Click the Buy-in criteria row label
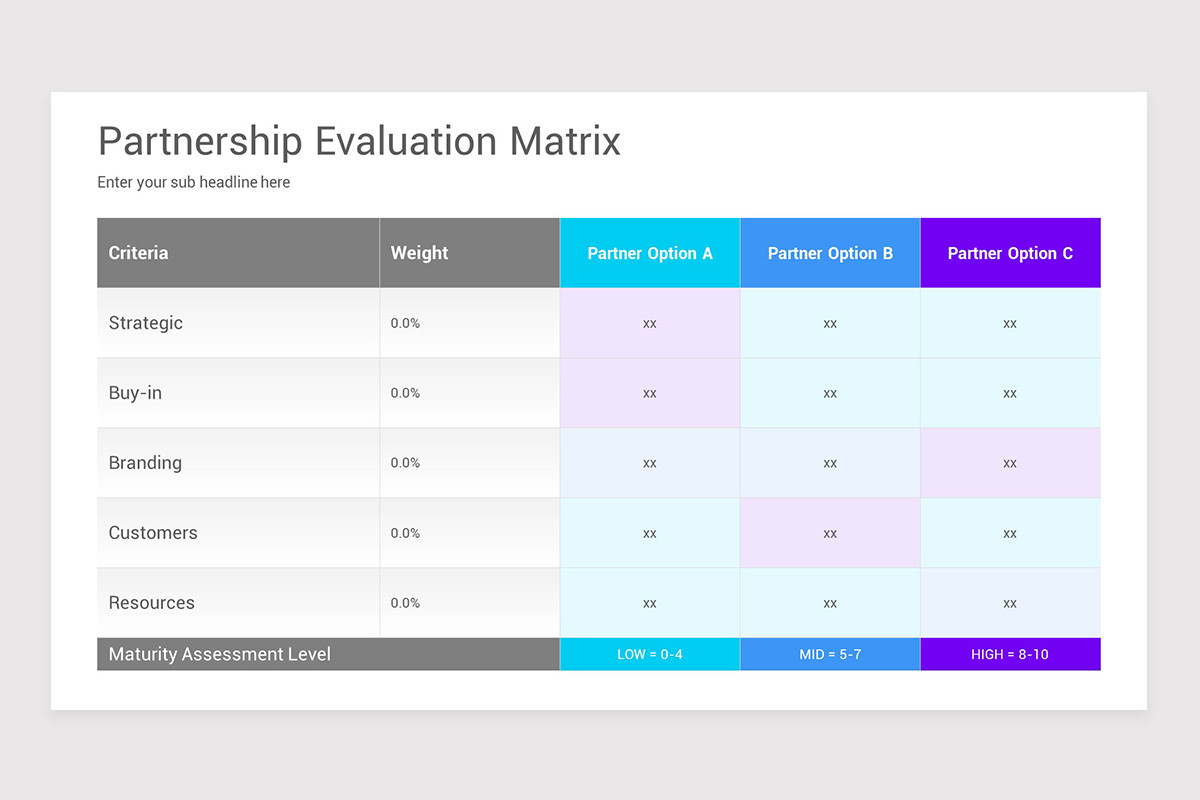 tap(135, 393)
